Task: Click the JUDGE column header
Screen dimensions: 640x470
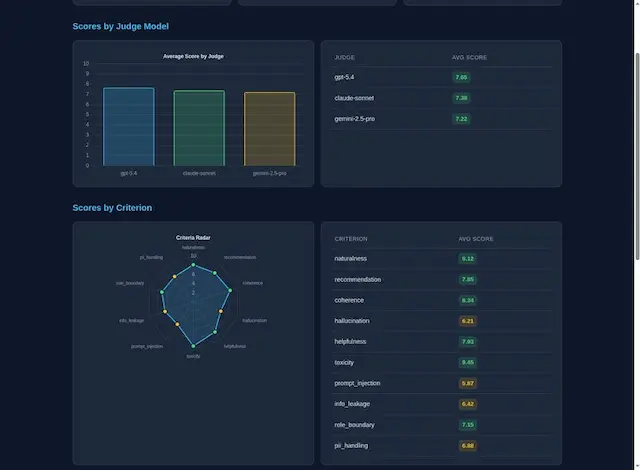Action: 345,57
